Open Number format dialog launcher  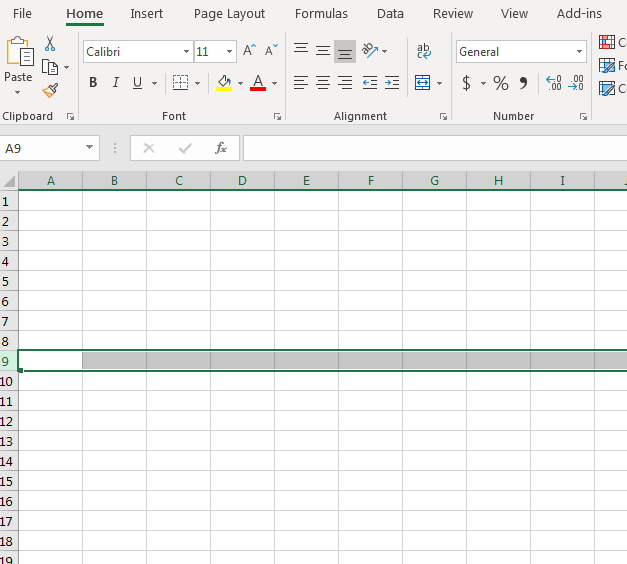[x=583, y=116]
